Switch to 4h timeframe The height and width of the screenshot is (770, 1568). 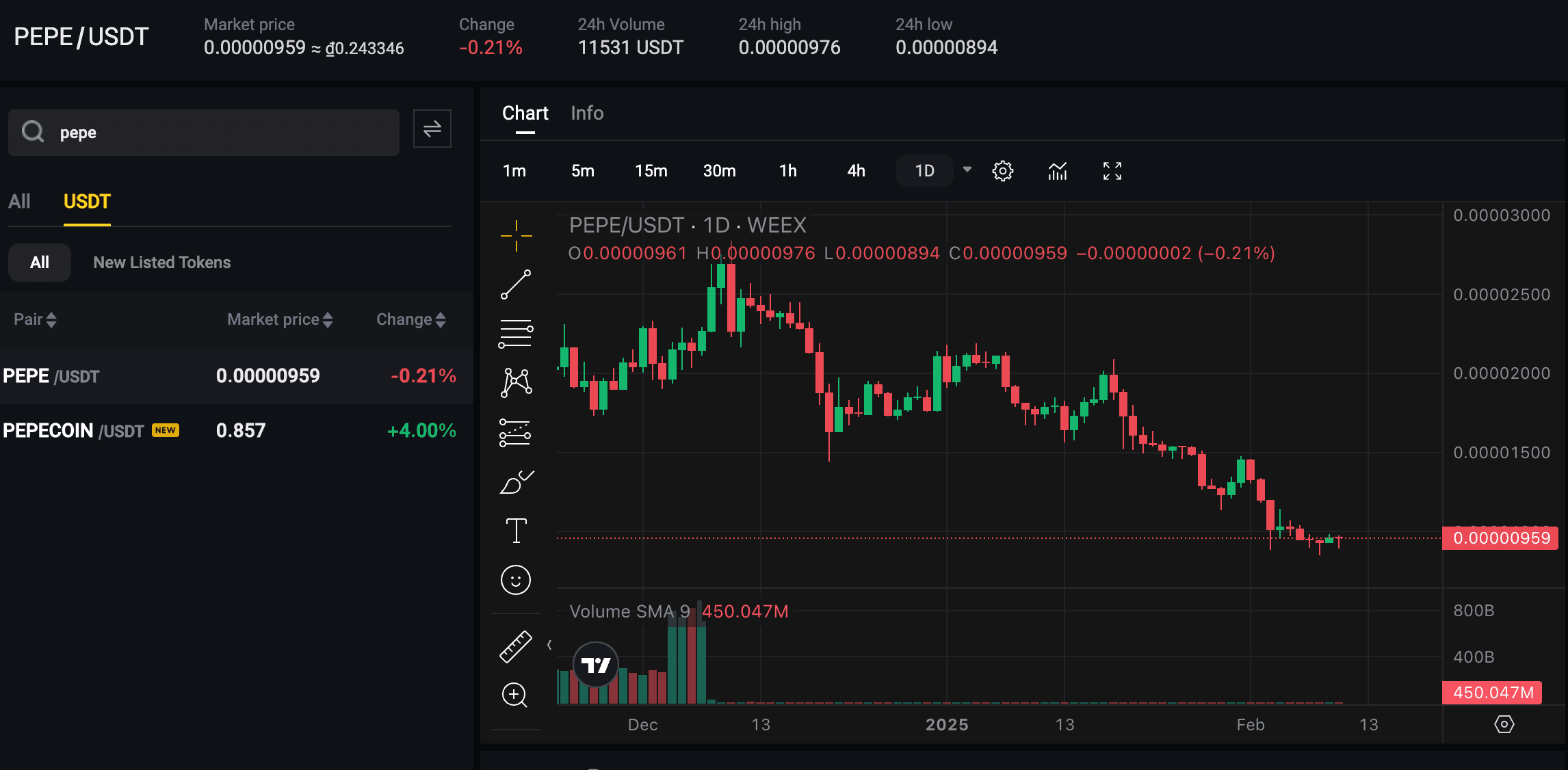coord(857,171)
